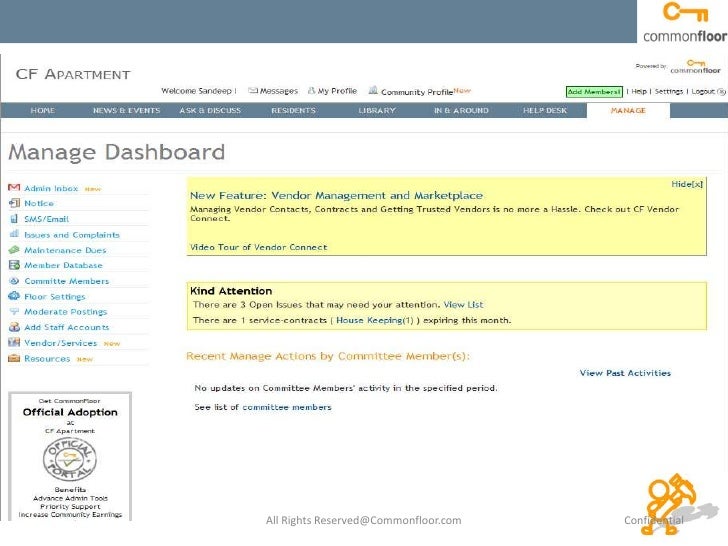The width and height of the screenshot is (728, 546).
Task: Open the Community Profile link
Action: pyautogui.click(x=416, y=92)
